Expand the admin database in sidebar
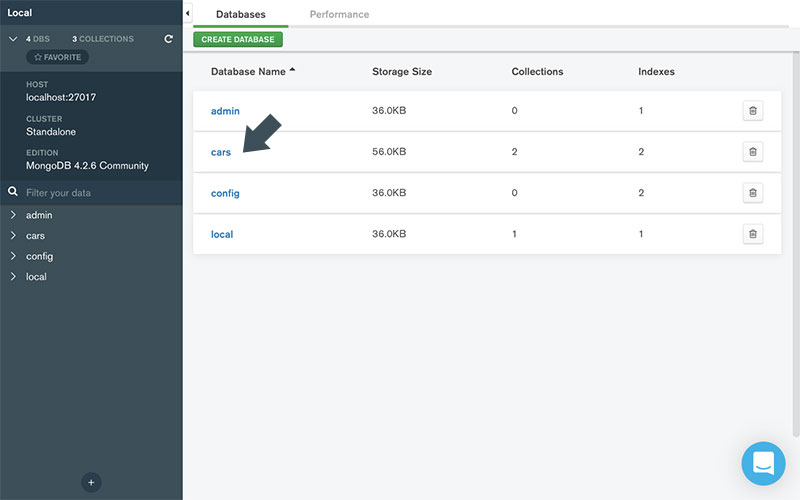 coord(13,215)
